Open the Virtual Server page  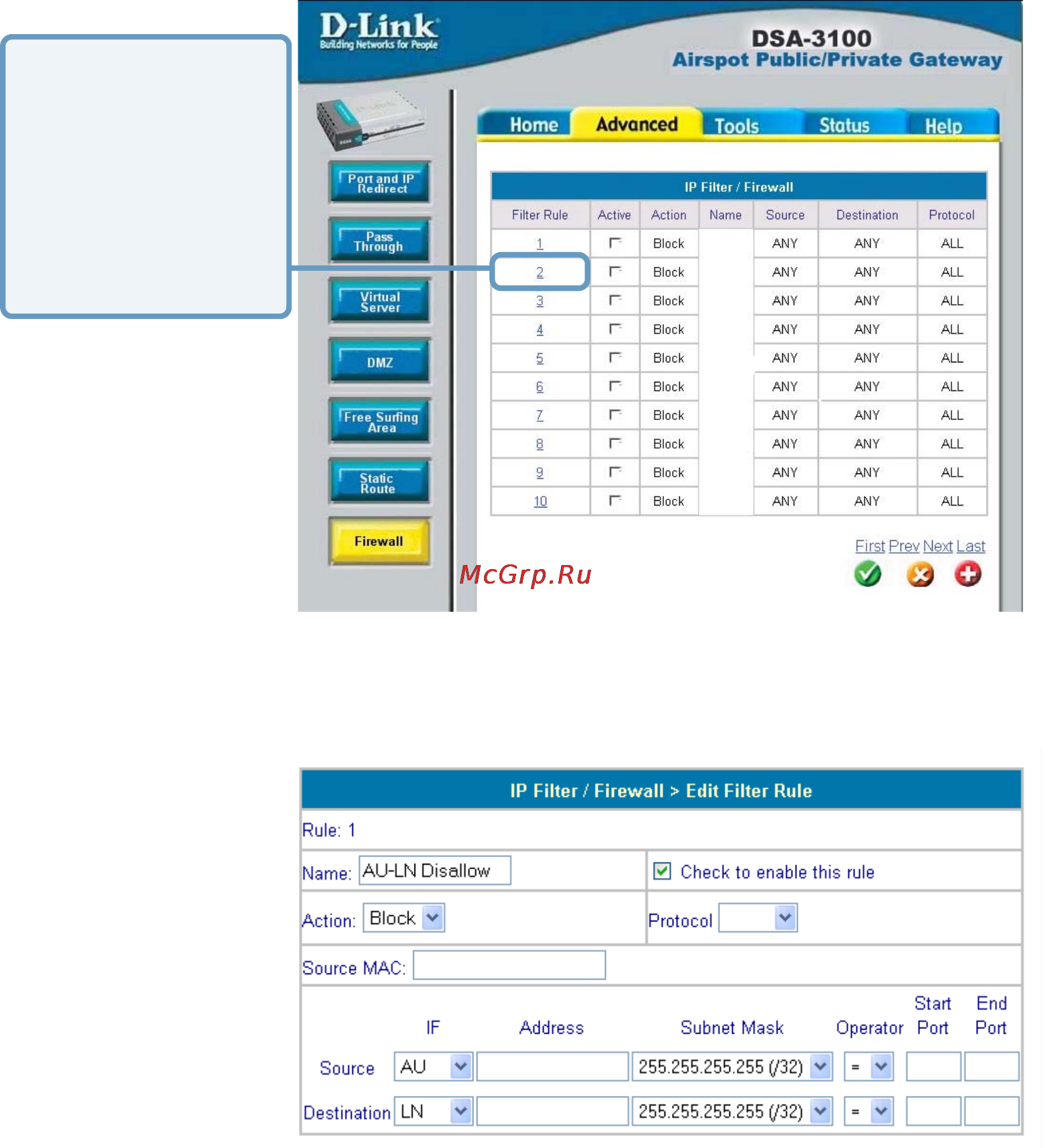coord(380,302)
